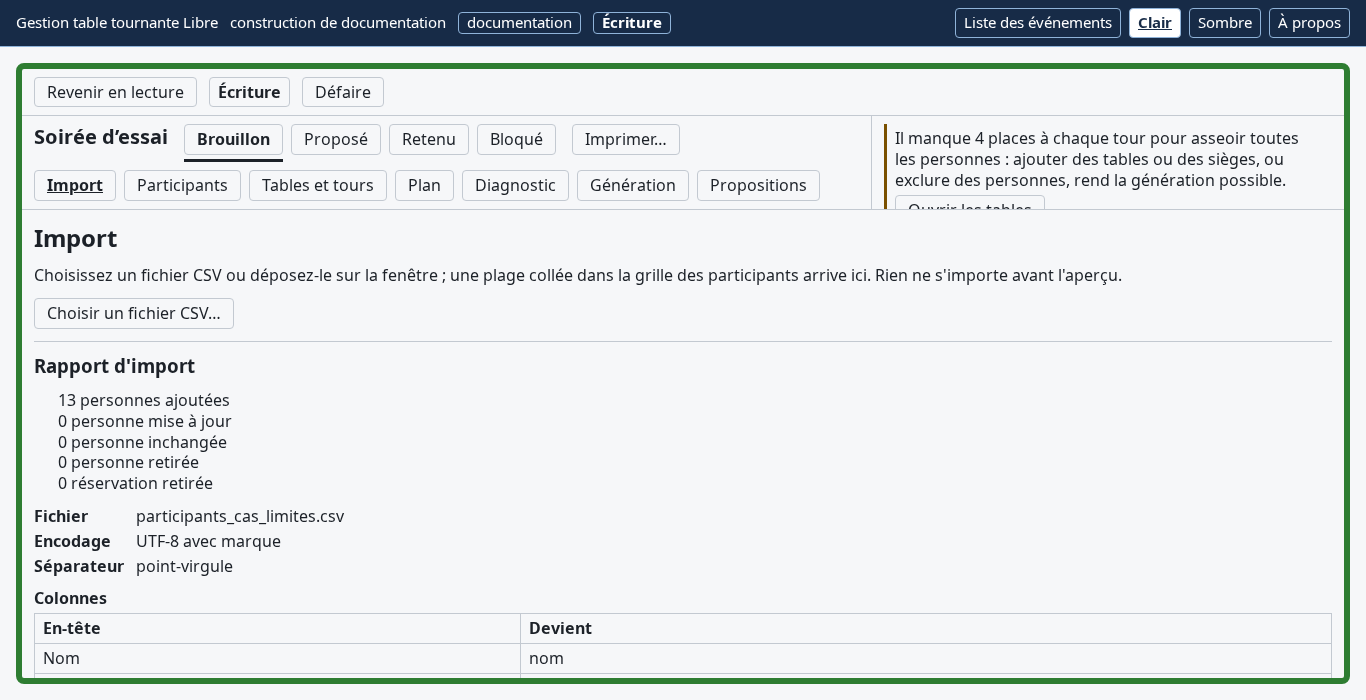The height and width of the screenshot is (700, 1366).
Task: View the Propositions tab
Action: click(758, 186)
